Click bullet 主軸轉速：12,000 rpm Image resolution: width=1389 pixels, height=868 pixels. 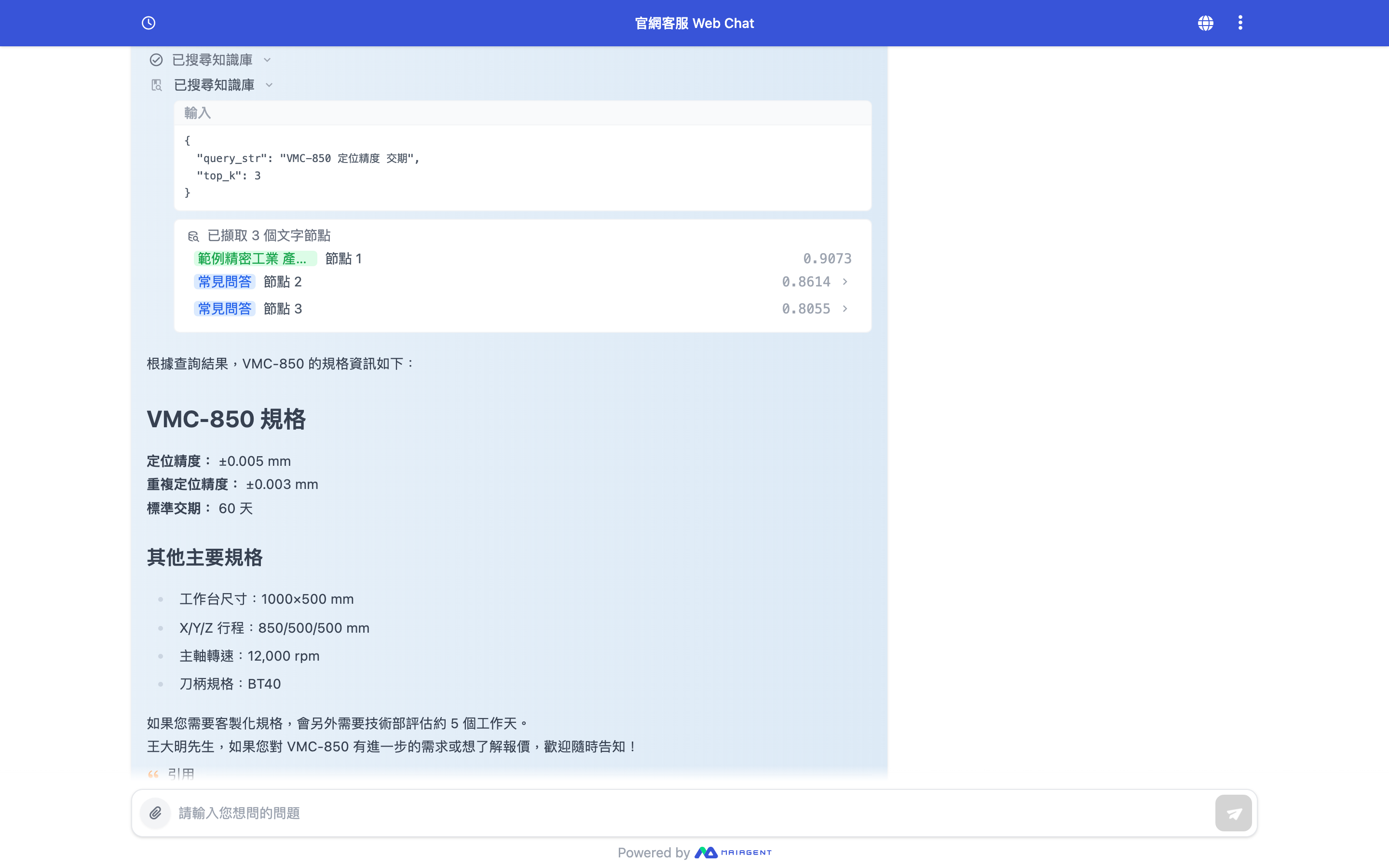click(x=250, y=656)
